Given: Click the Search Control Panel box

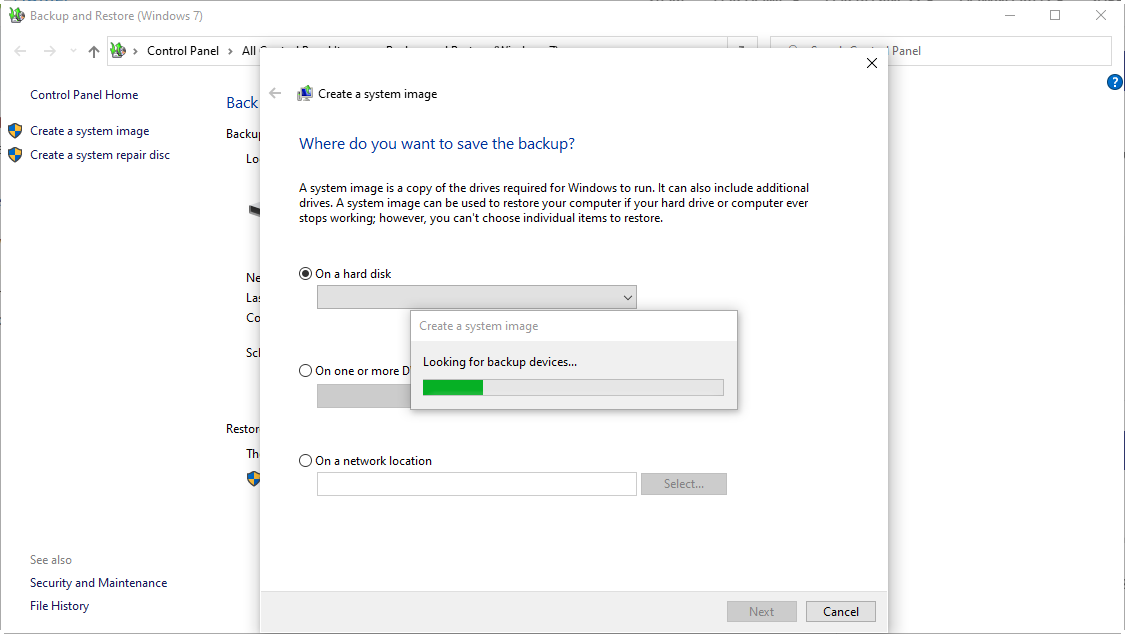Looking at the screenshot, I should (941, 51).
